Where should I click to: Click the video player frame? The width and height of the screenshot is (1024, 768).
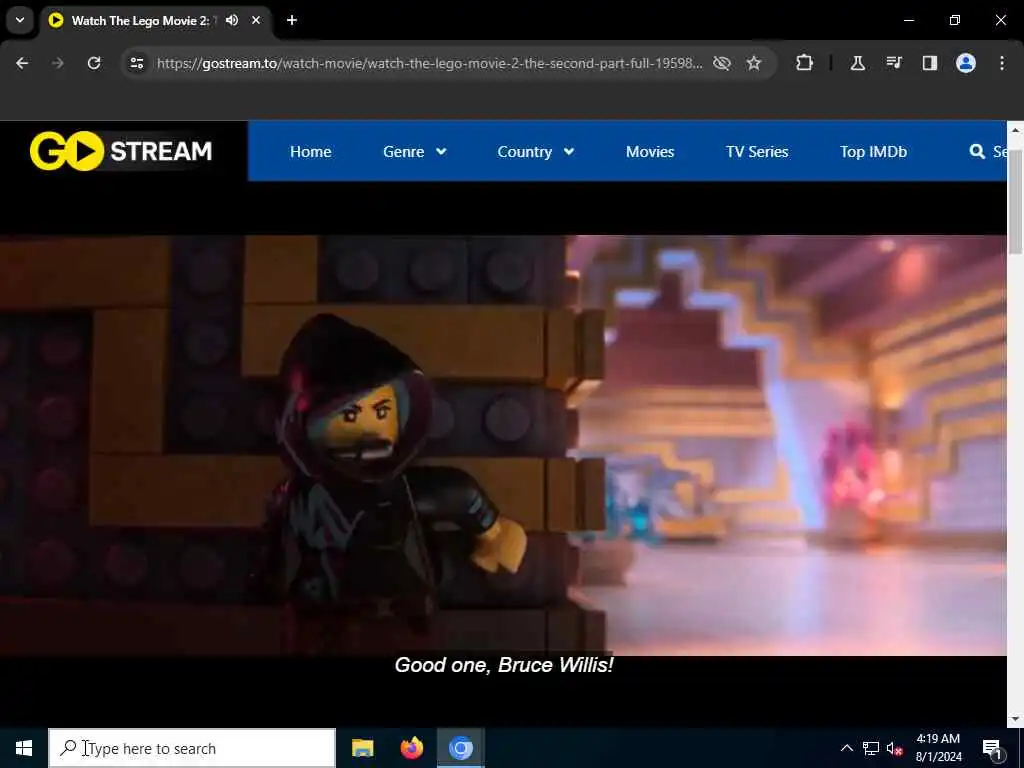[x=503, y=445]
